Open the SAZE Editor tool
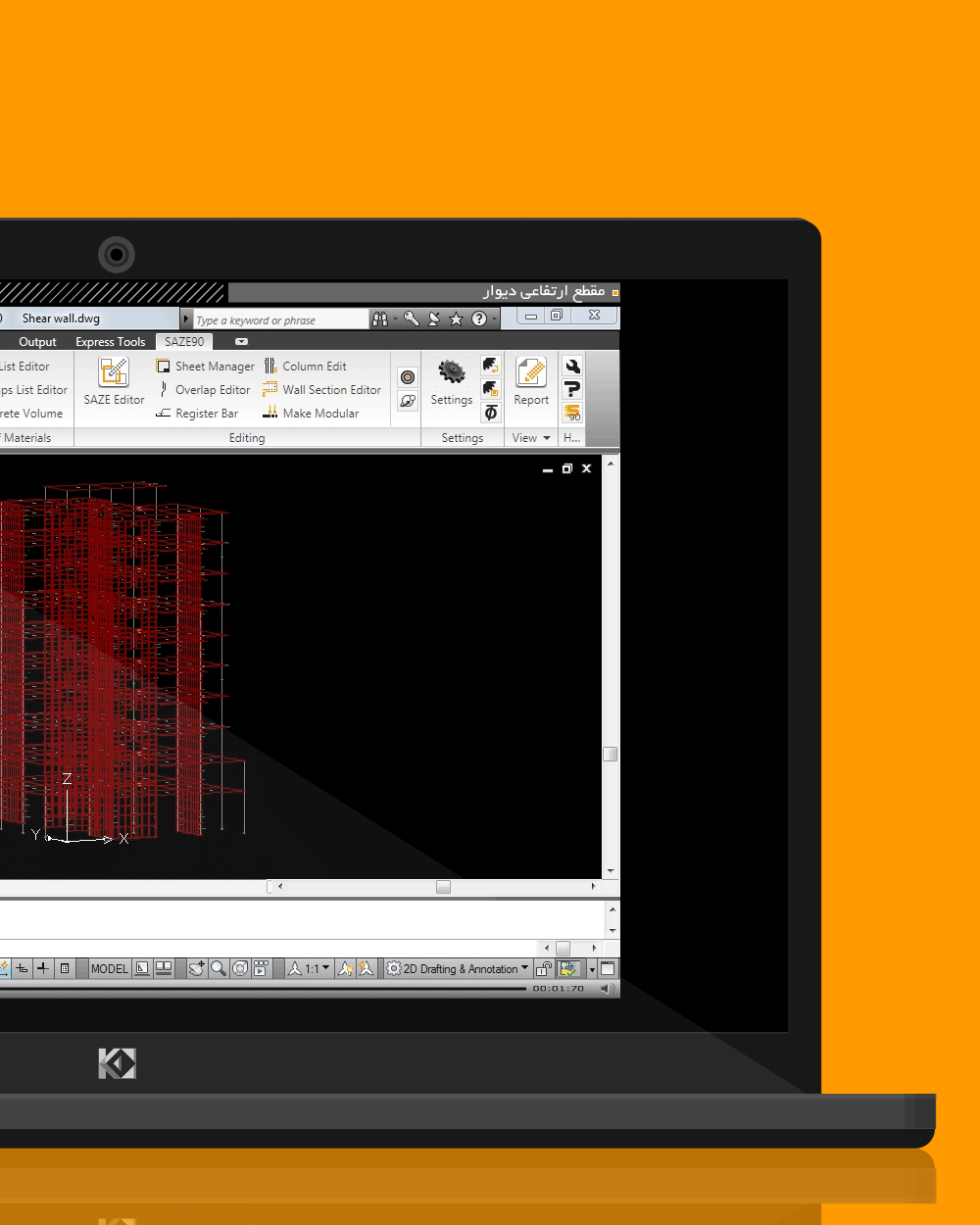The height and width of the screenshot is (1225, 980). pyautogui.click(x=114, y=381)
